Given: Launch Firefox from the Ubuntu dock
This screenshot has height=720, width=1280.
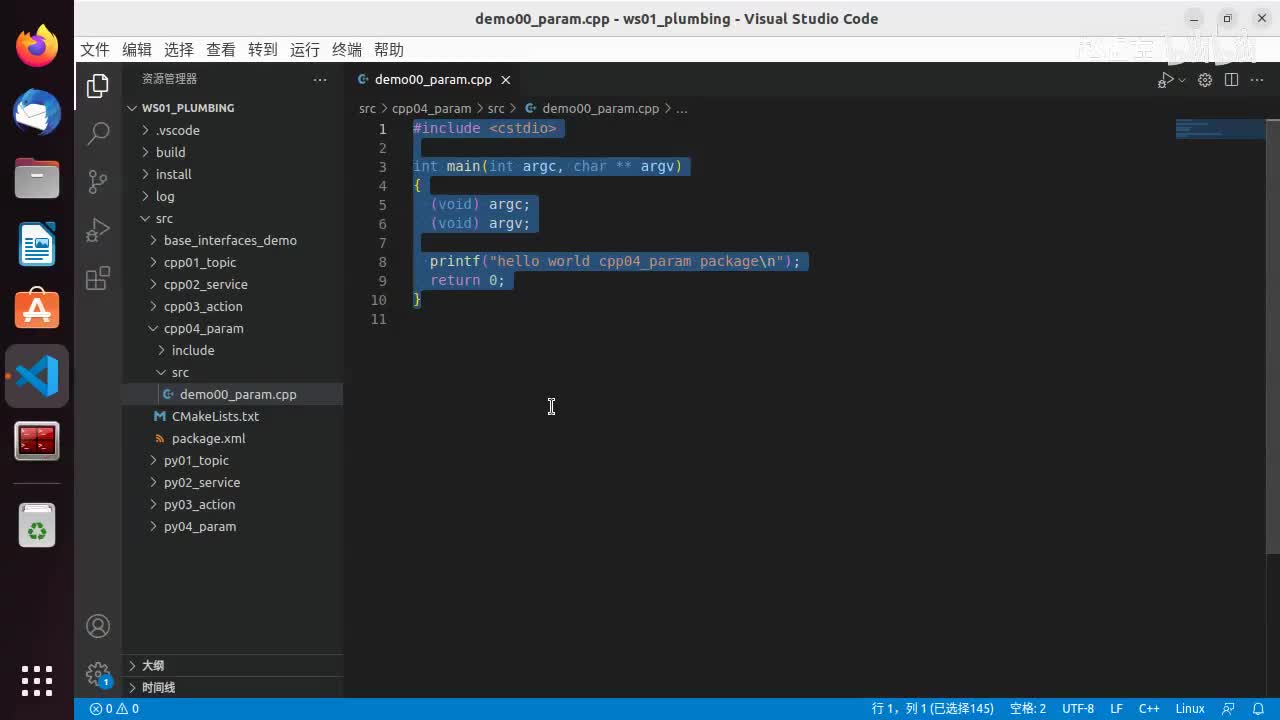Looking at the screenshot, I should pyautogui.click(x=37, y=46).
